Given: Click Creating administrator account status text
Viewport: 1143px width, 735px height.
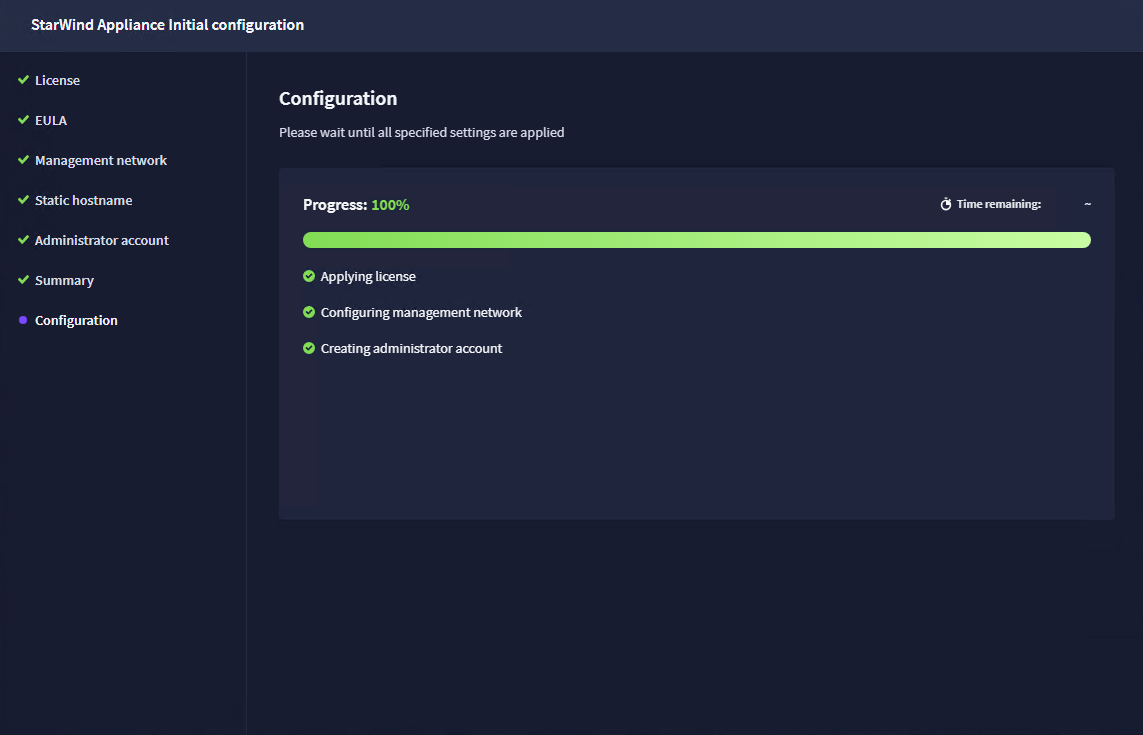Looking at the screenshot, I should click(x=411, y=349).
